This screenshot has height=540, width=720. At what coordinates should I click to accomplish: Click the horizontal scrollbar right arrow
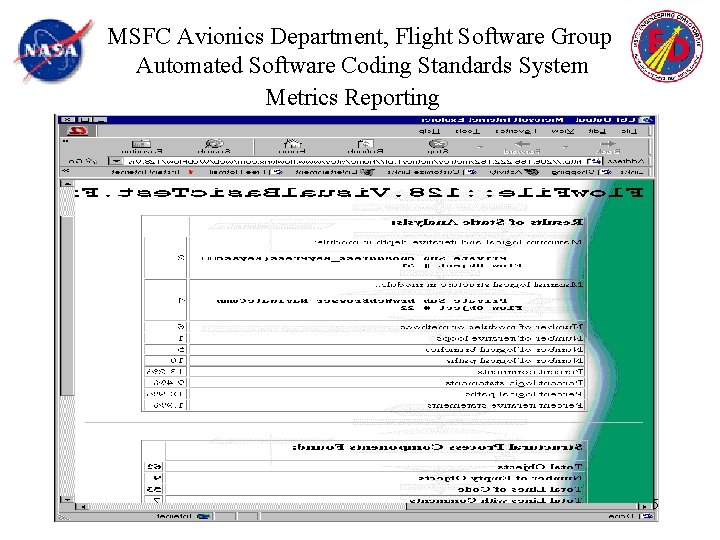coord(643,506)
